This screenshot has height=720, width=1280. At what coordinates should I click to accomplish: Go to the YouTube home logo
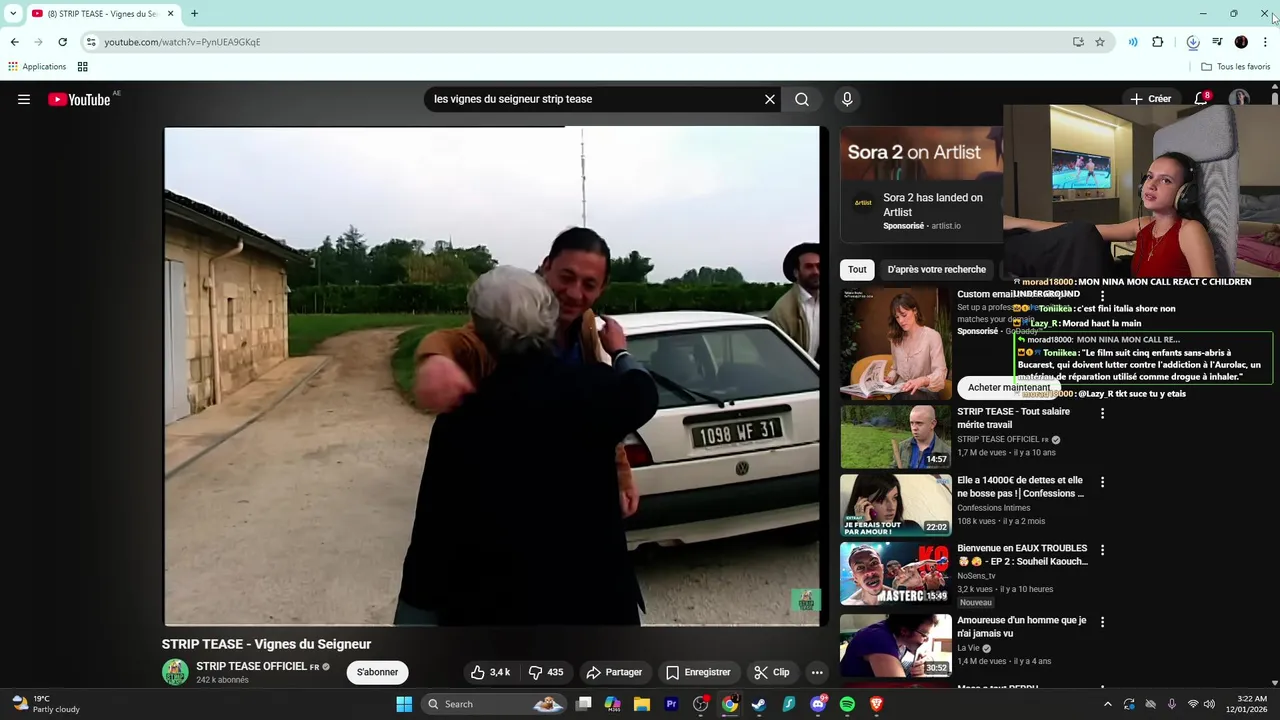click(79, 99)
